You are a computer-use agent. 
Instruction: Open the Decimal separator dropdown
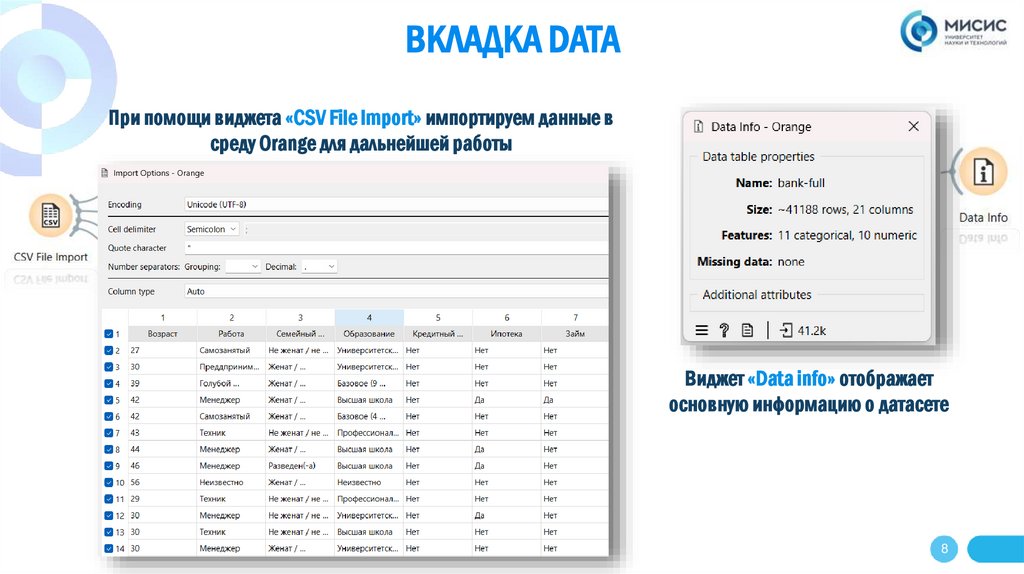pos(319,266)
